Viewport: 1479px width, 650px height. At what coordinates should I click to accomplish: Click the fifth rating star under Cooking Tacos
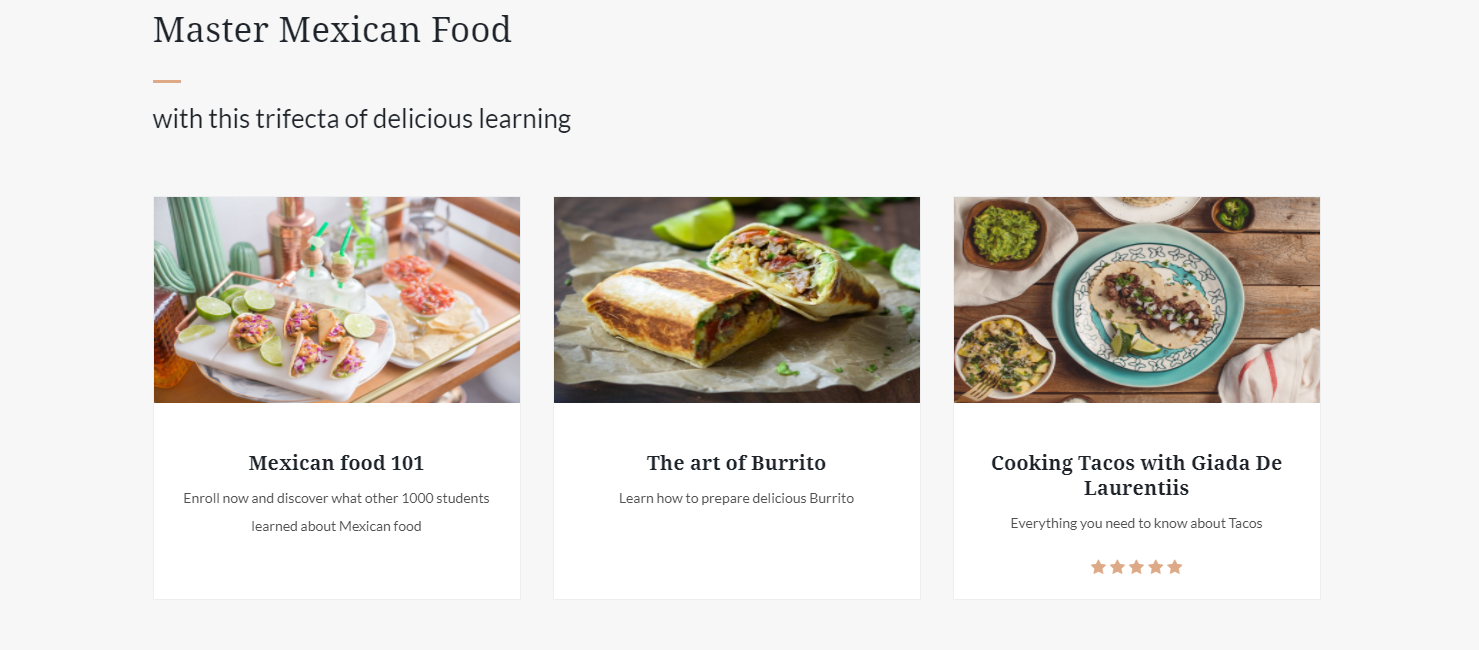pos(1174,567)
